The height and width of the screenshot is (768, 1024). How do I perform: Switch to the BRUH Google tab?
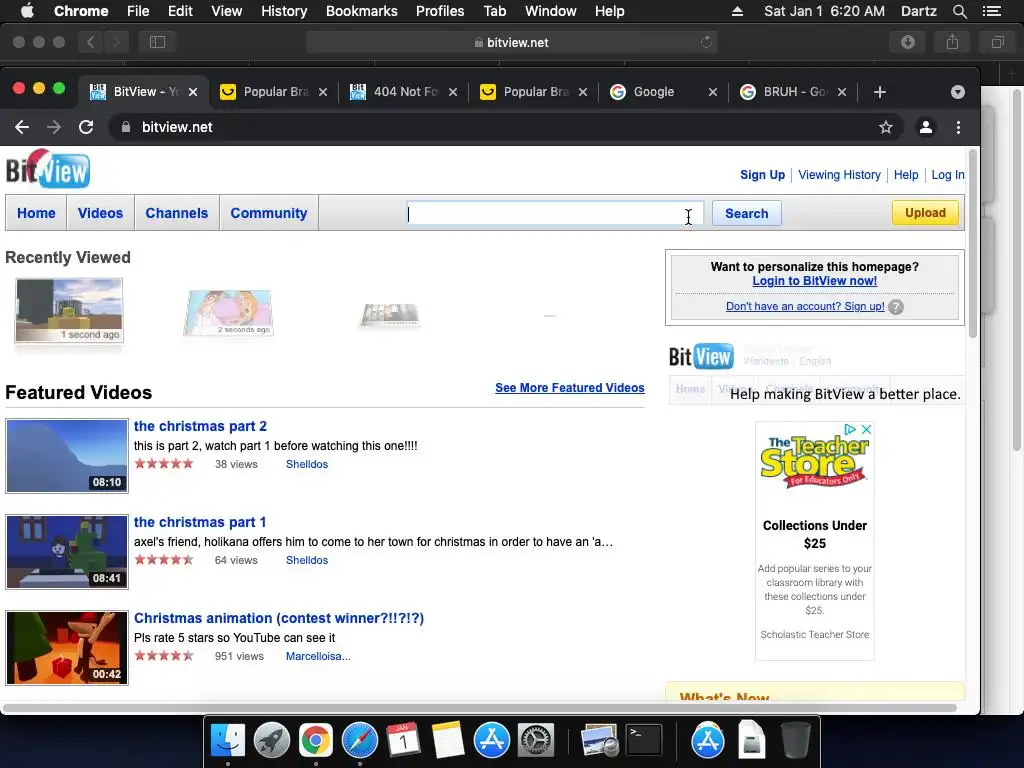[x=793, y=92]
